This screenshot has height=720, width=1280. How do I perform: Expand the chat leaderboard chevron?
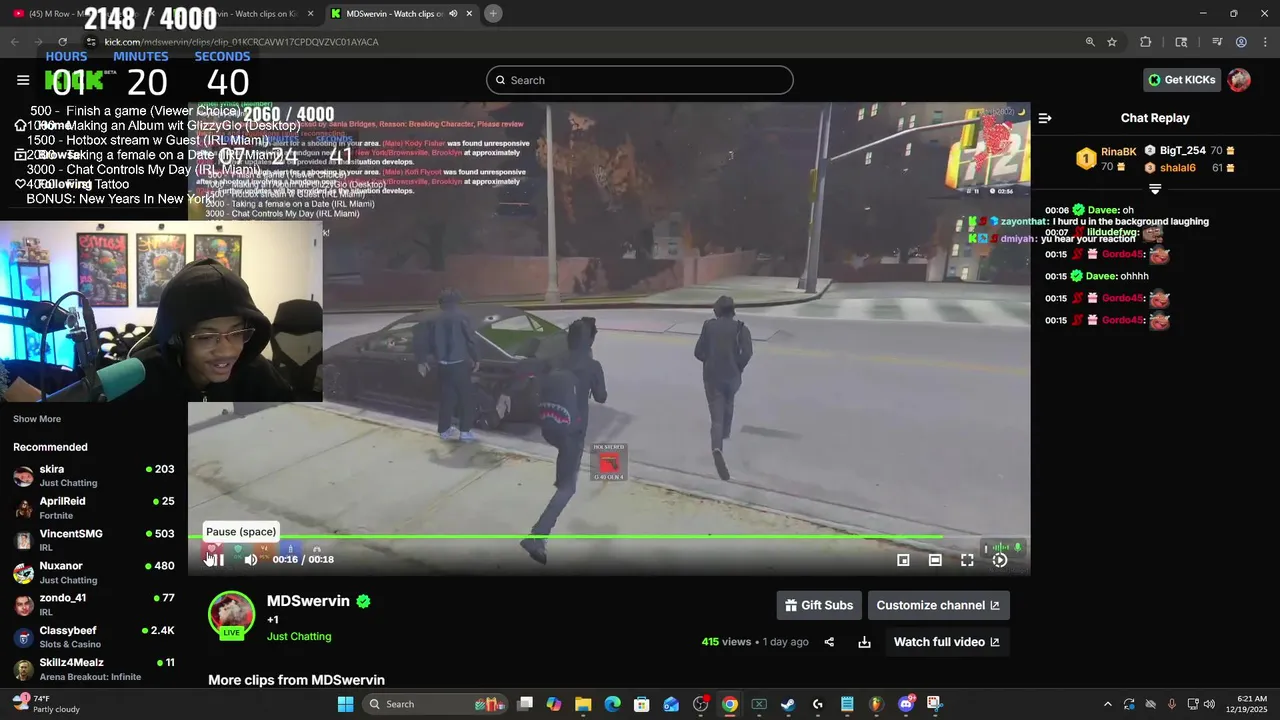[x=1155, y=189]
